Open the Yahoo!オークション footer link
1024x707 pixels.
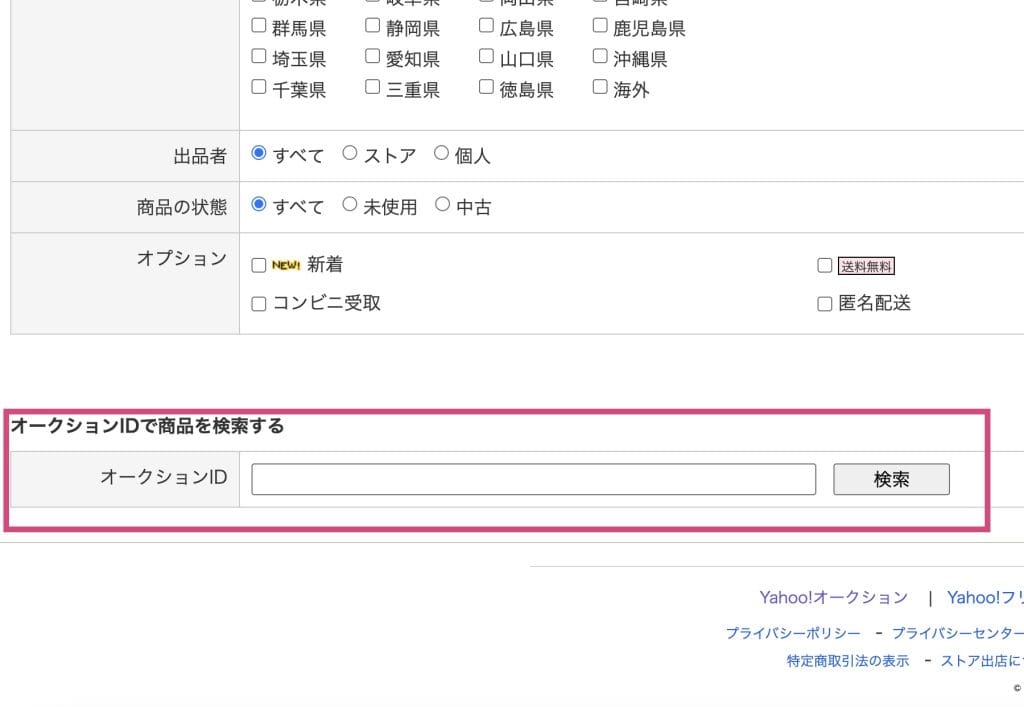833,598
